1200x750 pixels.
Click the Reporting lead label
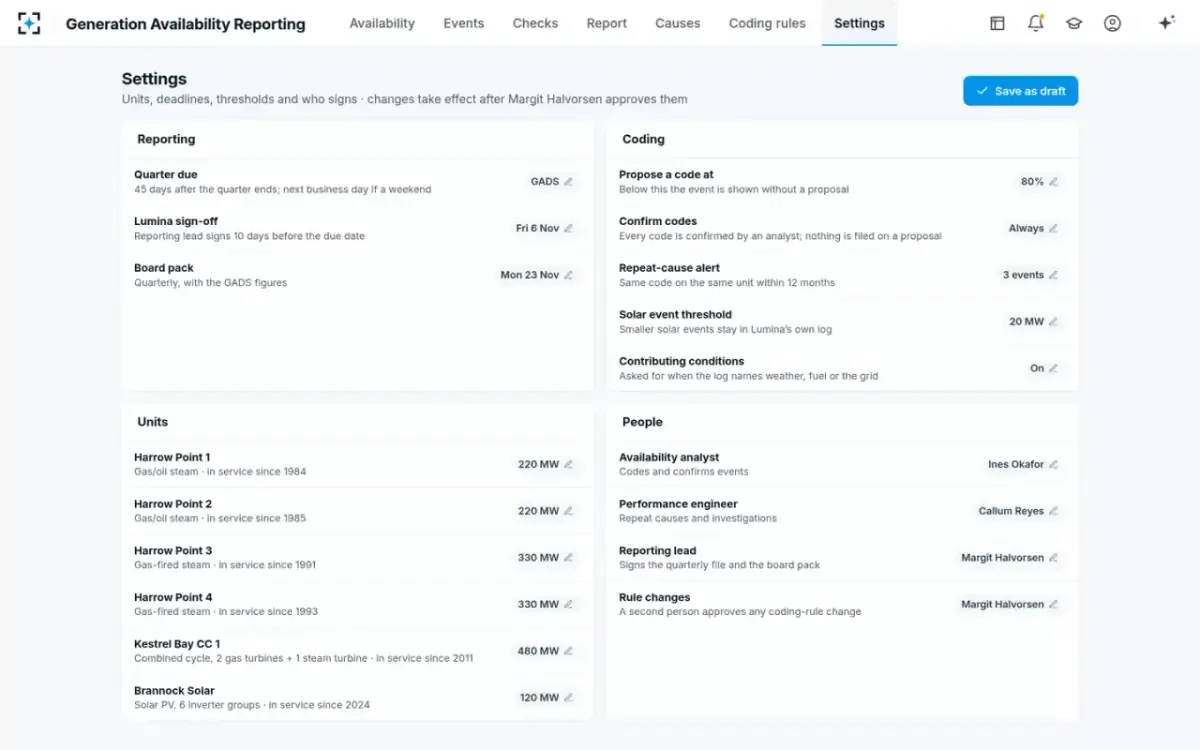click(657, 551)
